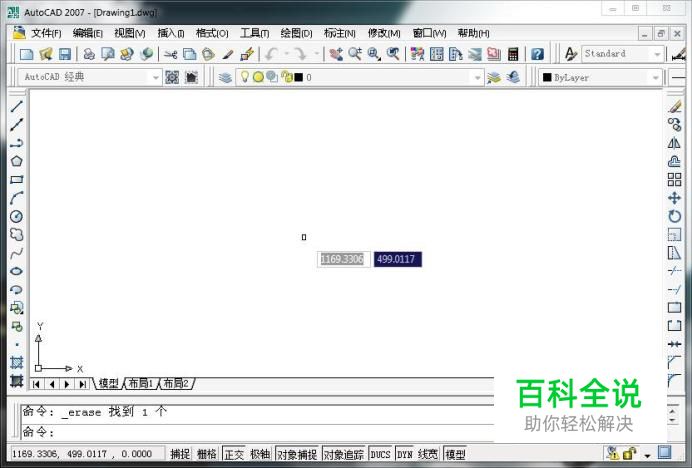Toggle DUCS dynamic UCS
The height and width of the screenshot is (468, 692).
coord(380,454)
